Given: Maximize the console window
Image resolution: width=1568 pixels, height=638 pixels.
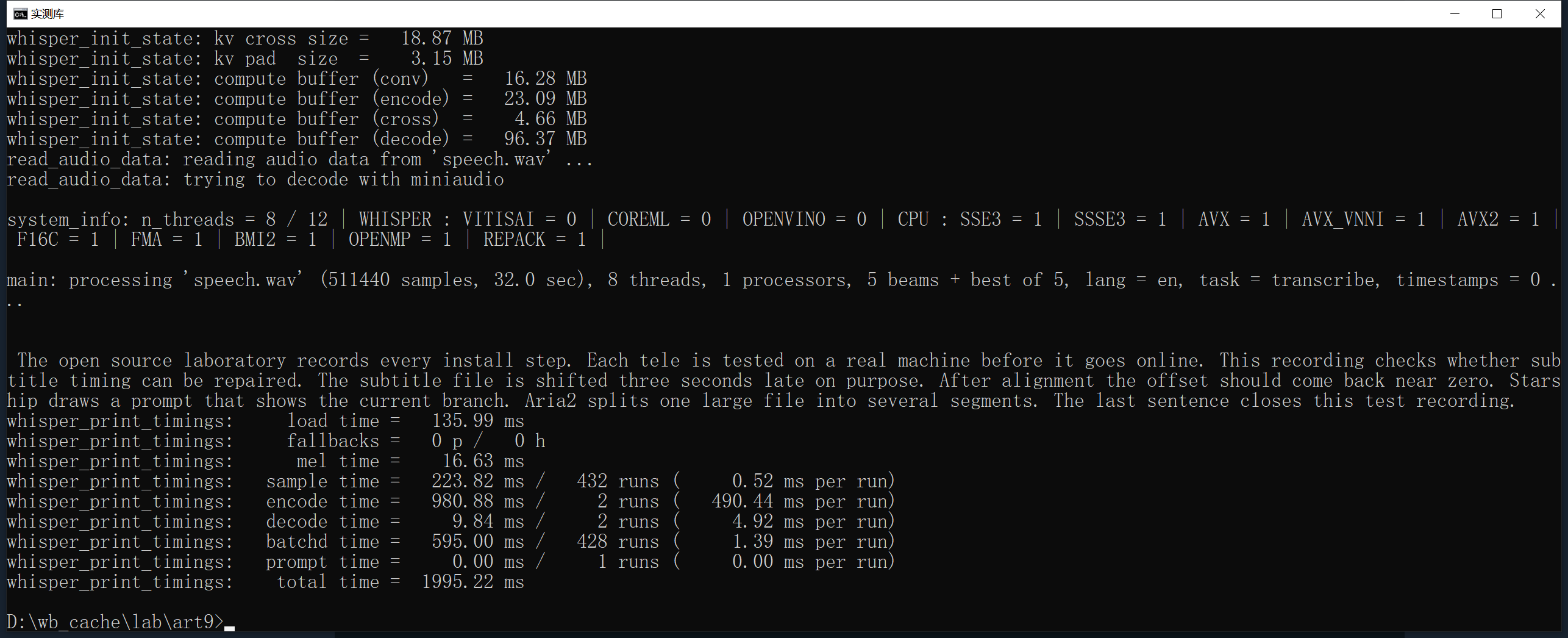Looking at the screenshot, I should [x=1497, y=13].
